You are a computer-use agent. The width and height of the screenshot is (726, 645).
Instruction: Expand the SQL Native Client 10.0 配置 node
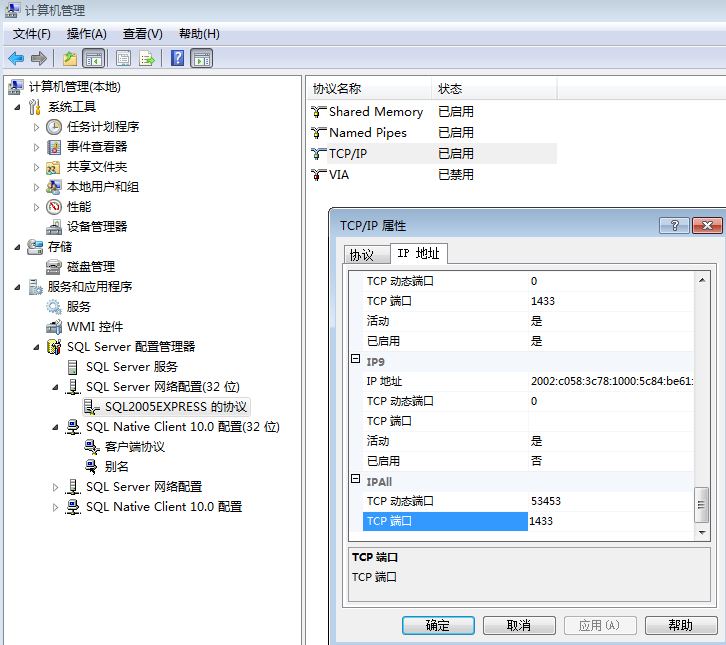[56, 507]
